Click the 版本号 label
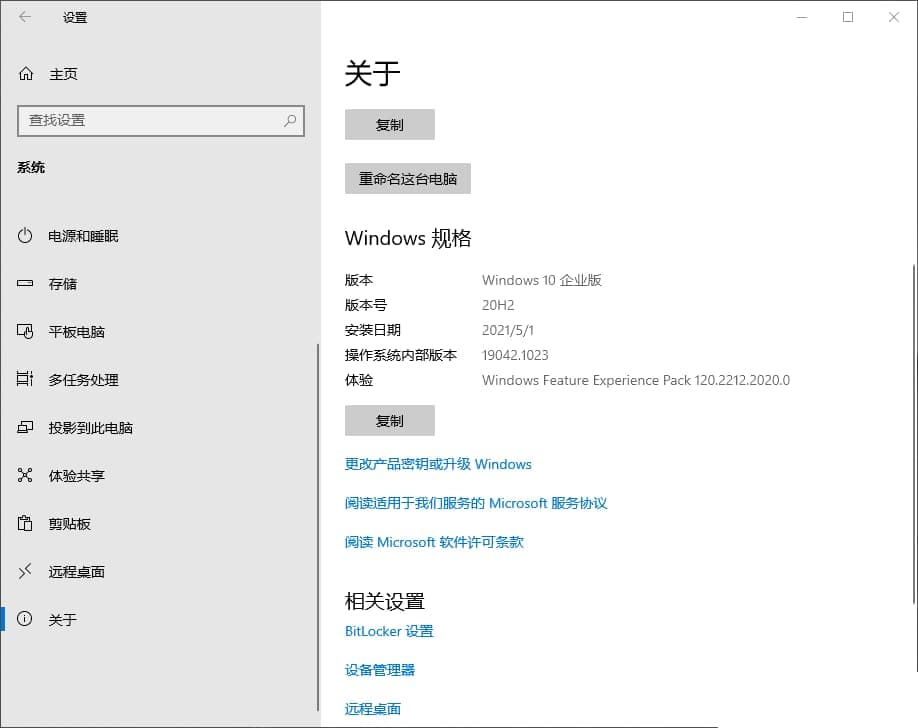 (x=366, y=305)
